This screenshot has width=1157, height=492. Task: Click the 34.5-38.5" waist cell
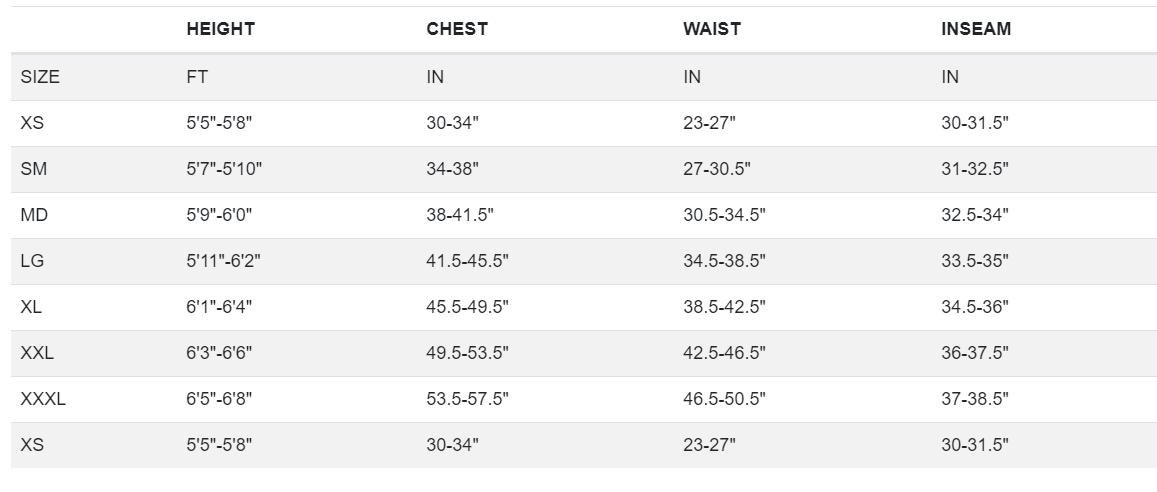[x=725, y=260]
